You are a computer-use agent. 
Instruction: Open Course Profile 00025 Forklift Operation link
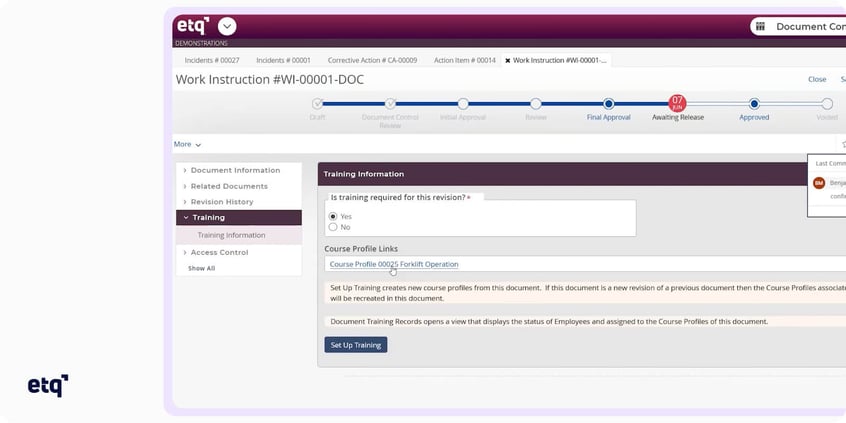click(394, 264)
